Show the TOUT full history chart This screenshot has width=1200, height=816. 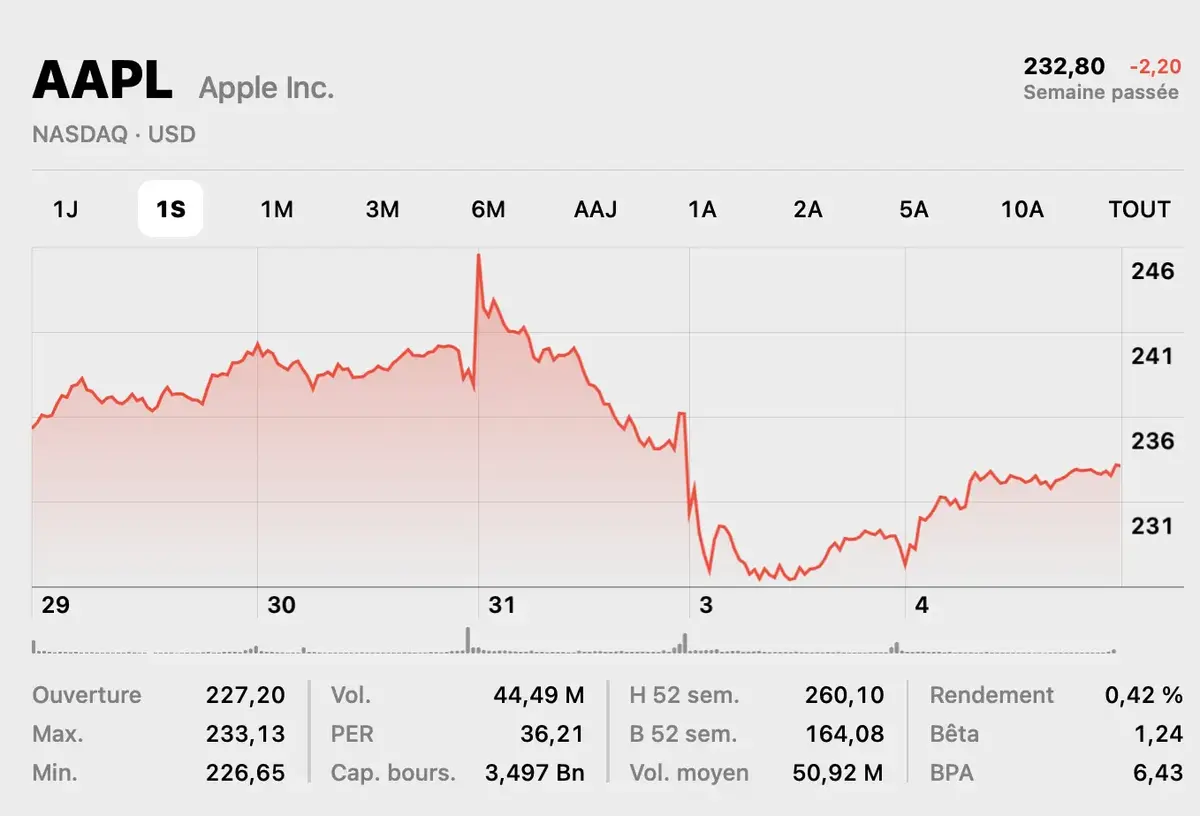1139,209
